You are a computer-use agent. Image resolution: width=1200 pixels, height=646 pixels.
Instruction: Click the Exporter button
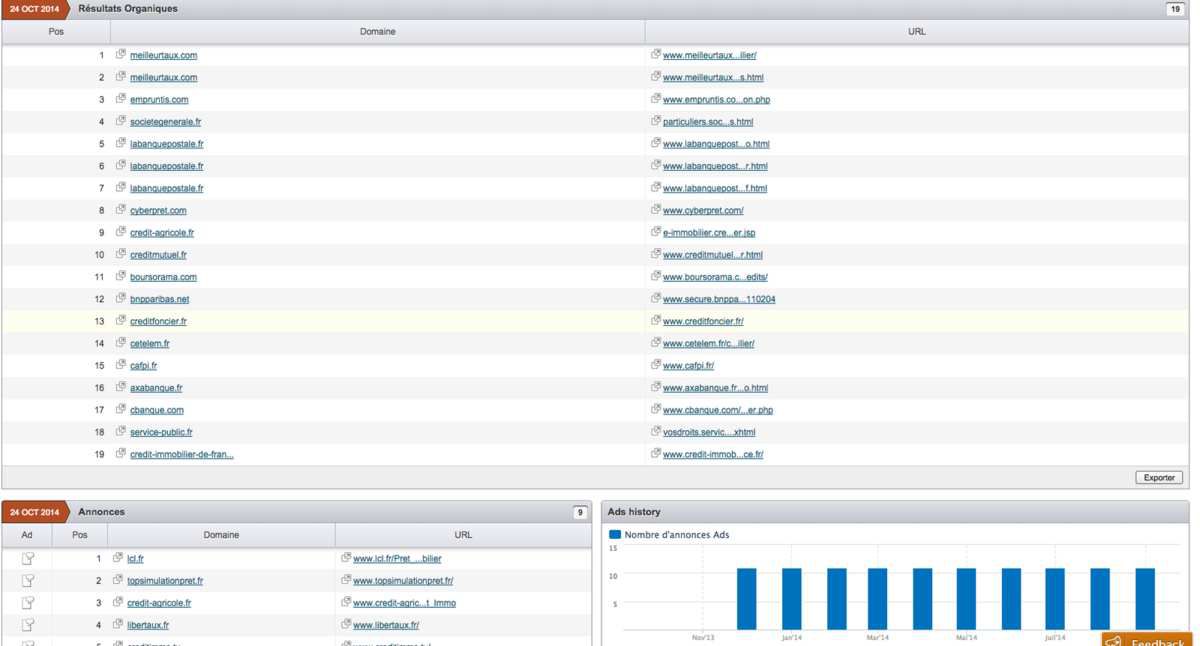click(x=1159, y=477)
